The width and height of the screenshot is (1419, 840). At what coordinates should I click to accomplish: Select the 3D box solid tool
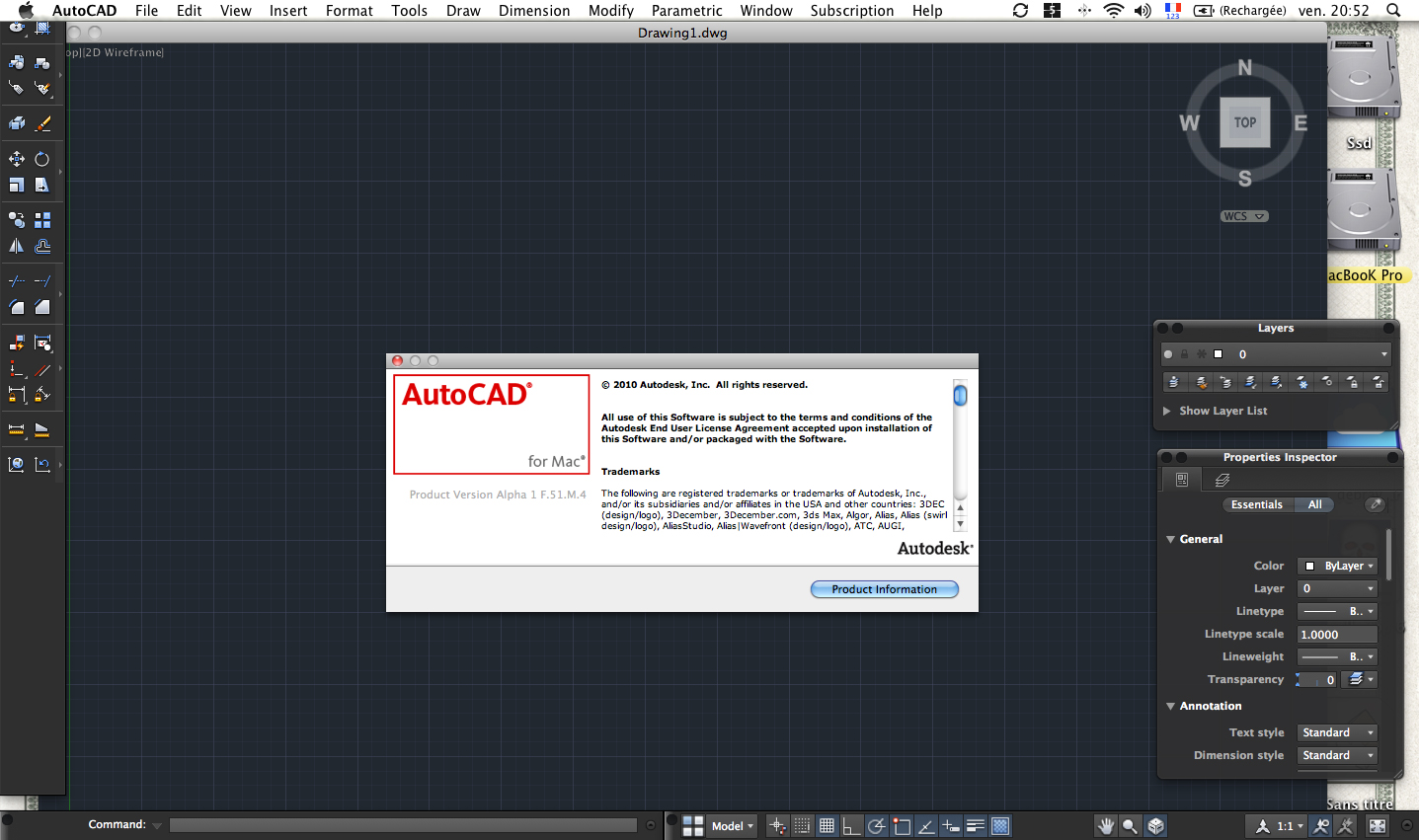(x=17, y=123)
